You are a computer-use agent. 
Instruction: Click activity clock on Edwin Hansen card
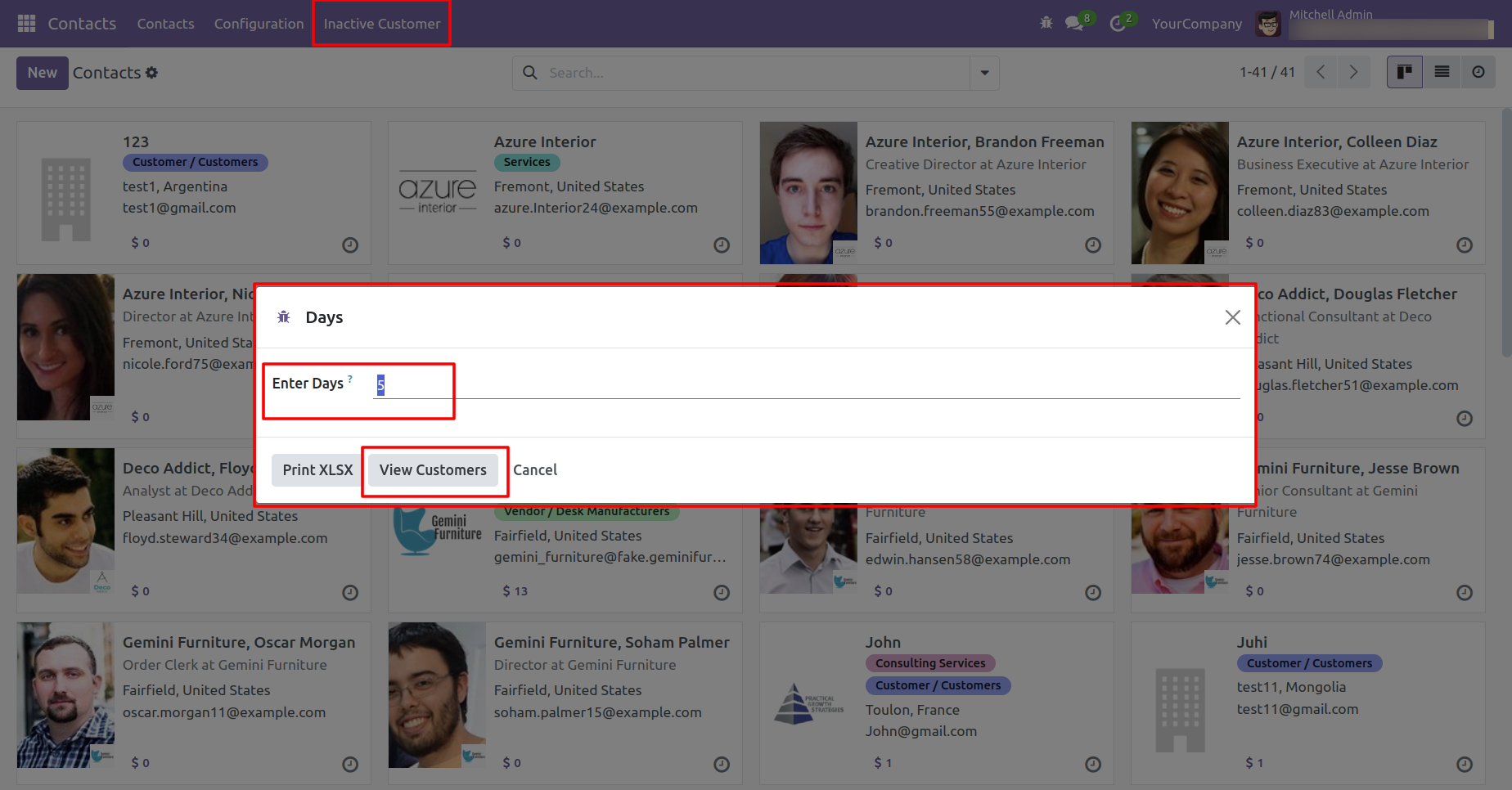point(1093,593)
